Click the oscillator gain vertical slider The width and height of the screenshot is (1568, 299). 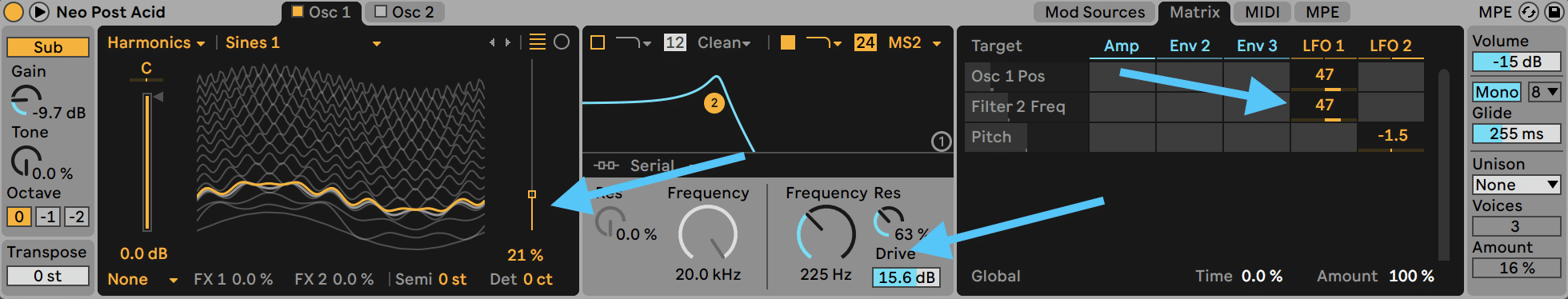coord(146,161)
